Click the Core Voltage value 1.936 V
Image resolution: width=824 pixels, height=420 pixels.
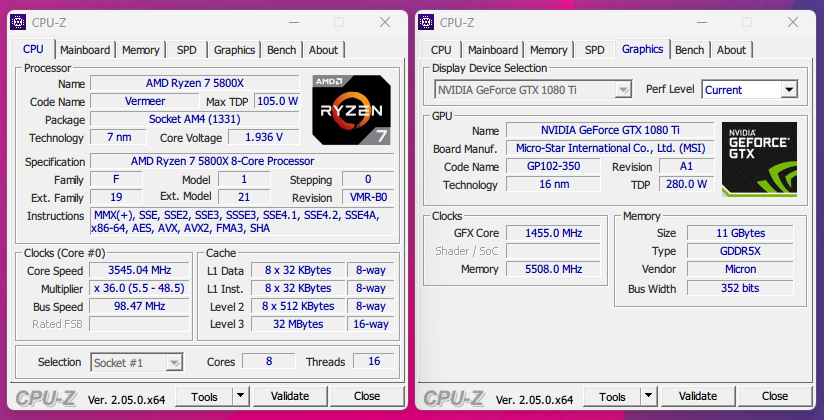tap(264, 137)
